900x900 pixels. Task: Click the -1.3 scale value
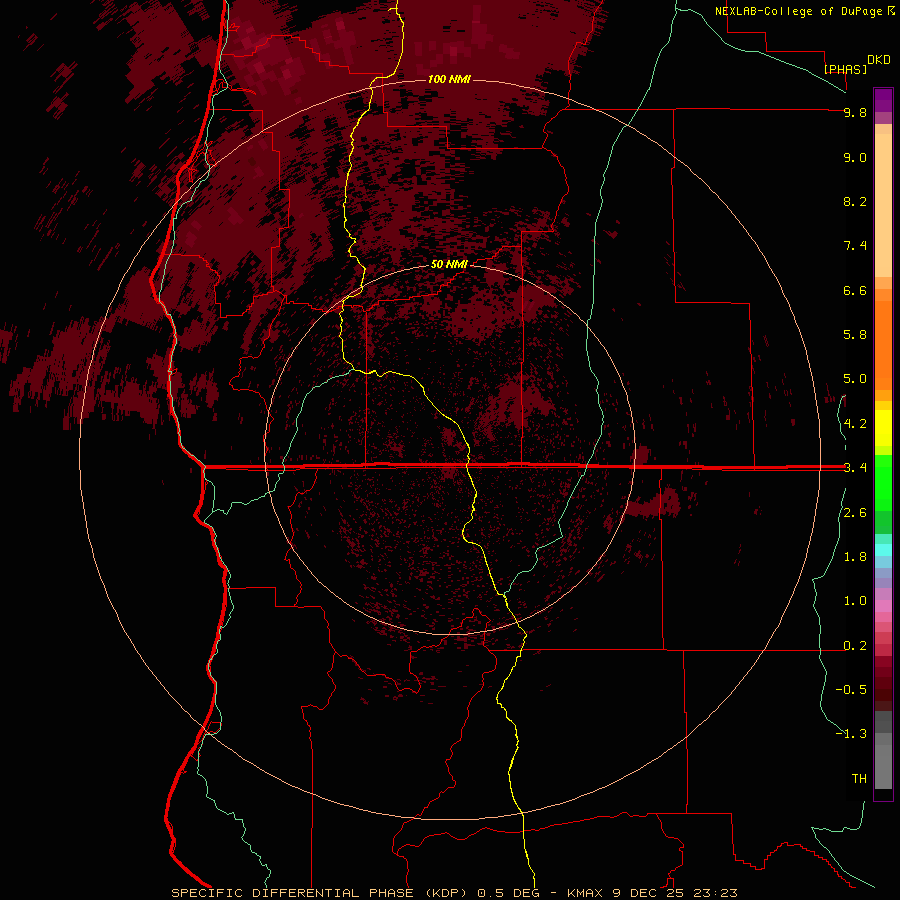click(851, 734)
